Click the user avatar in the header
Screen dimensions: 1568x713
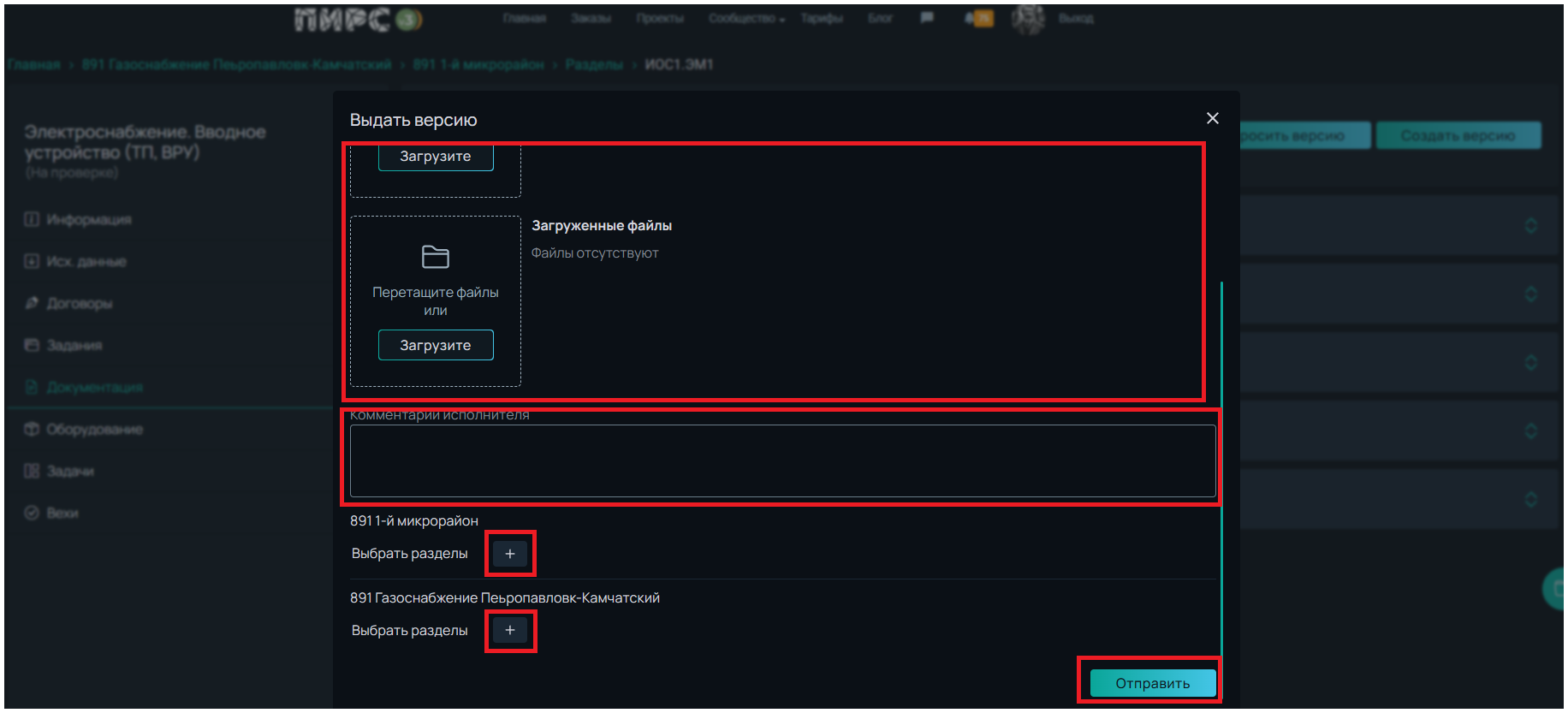pyautogui.click(x=1028, y=18)
